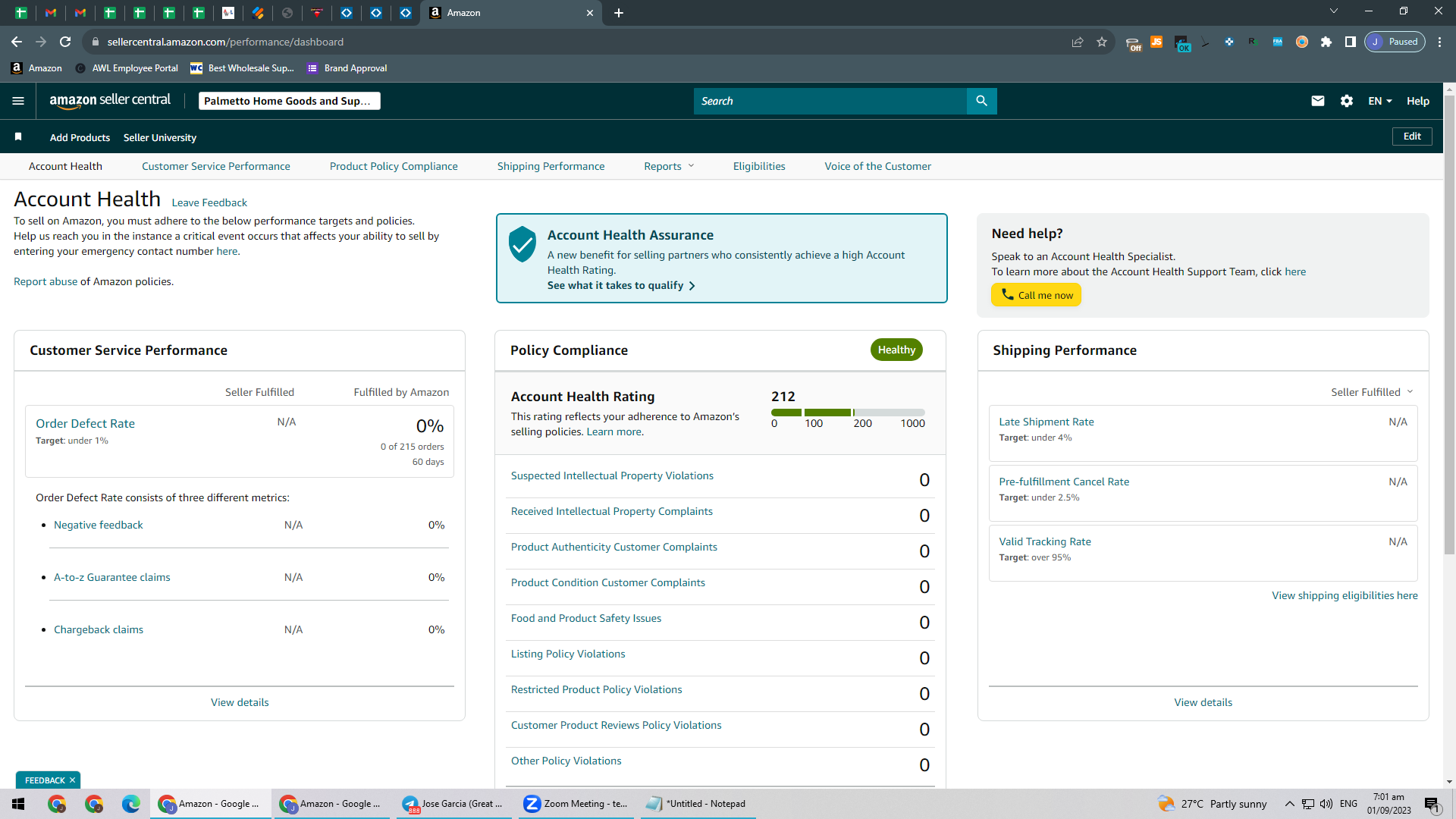Reload the page with the refresh icon
This screenshot has height=819, width=1456.
point(65,42)
